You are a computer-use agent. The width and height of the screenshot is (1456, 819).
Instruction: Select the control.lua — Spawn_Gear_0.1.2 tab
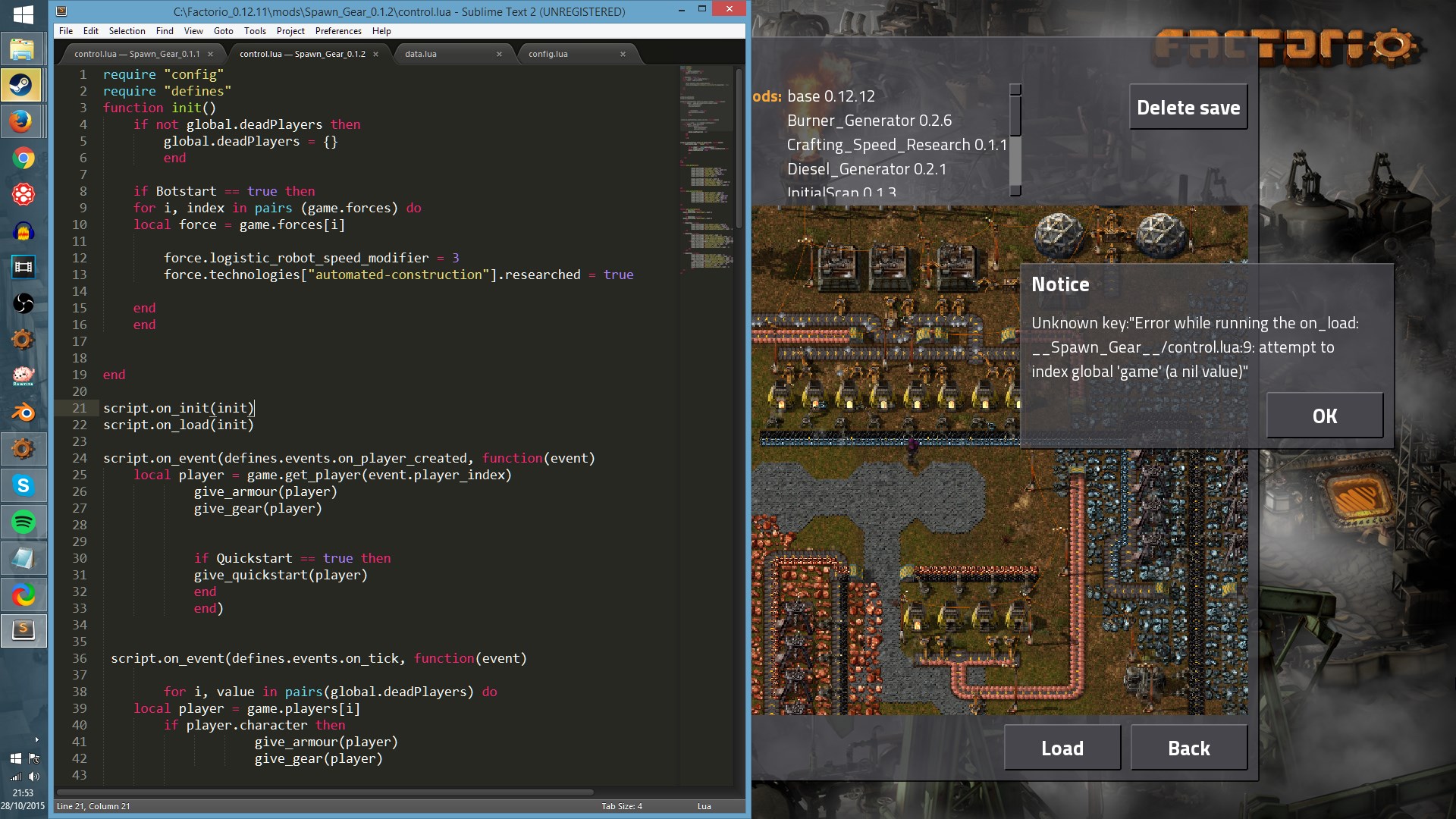(302, 54)
